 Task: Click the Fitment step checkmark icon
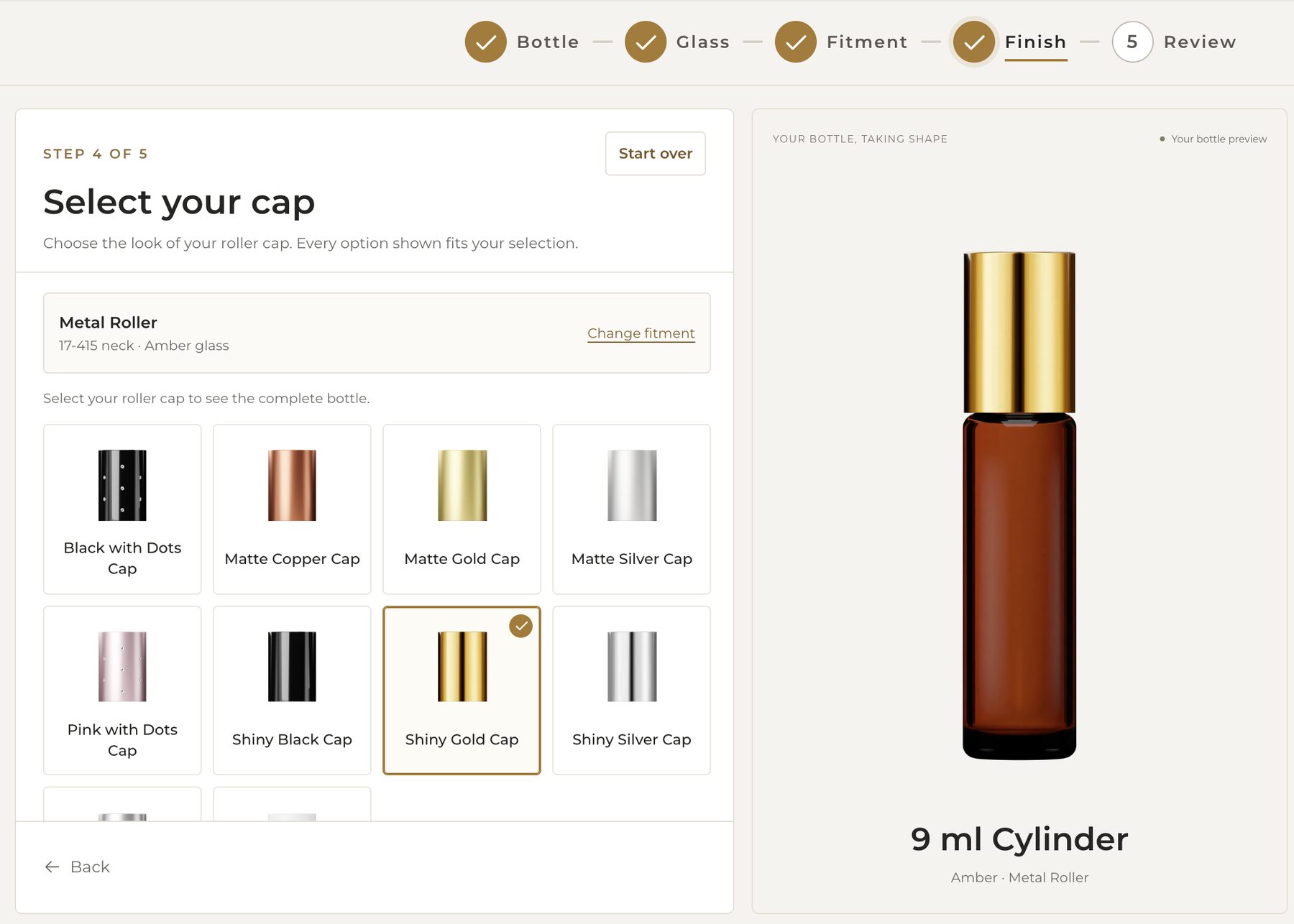click(x=796, y=42)
